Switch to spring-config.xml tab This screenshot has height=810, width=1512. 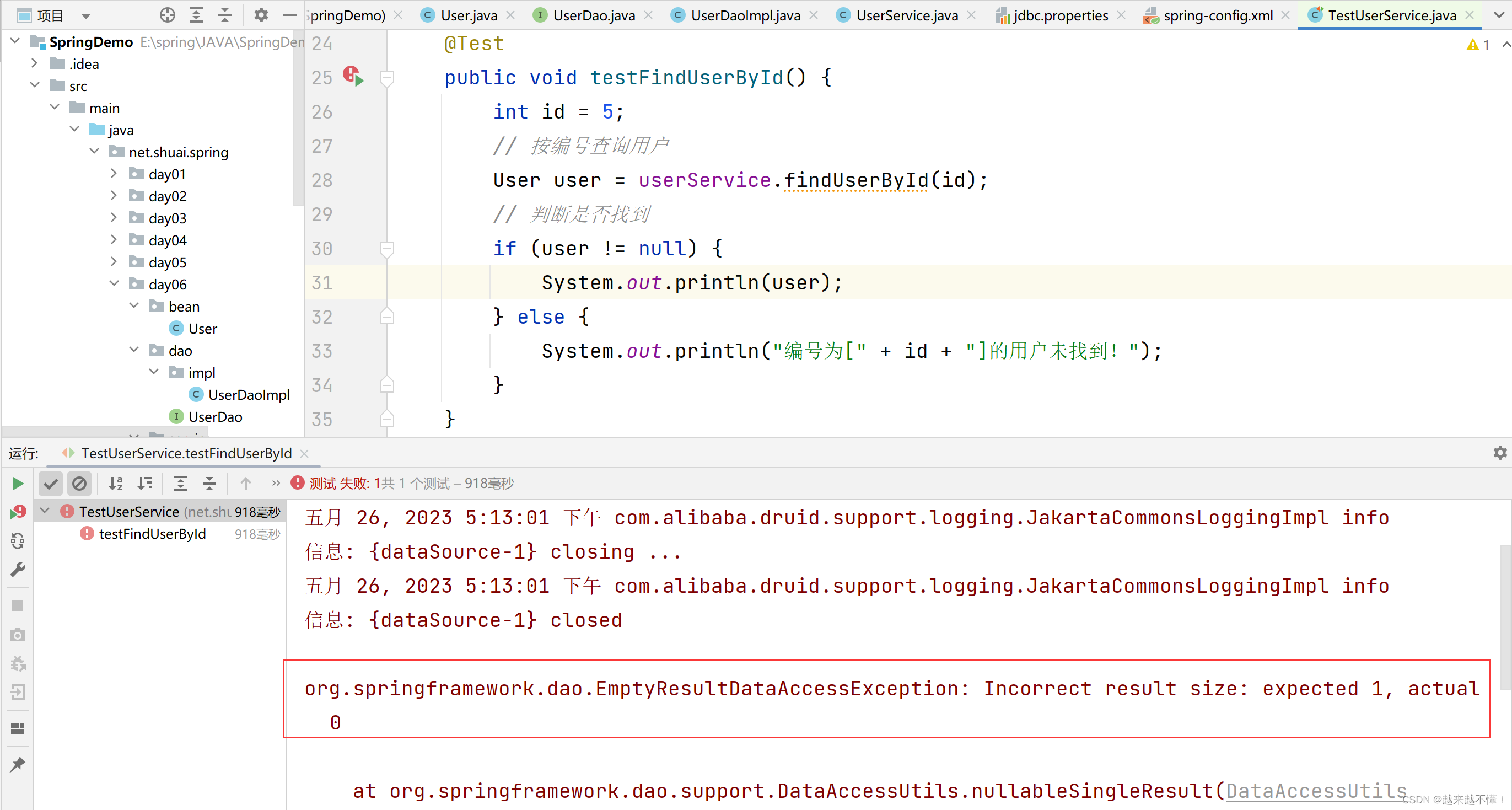pos(1218,15)
